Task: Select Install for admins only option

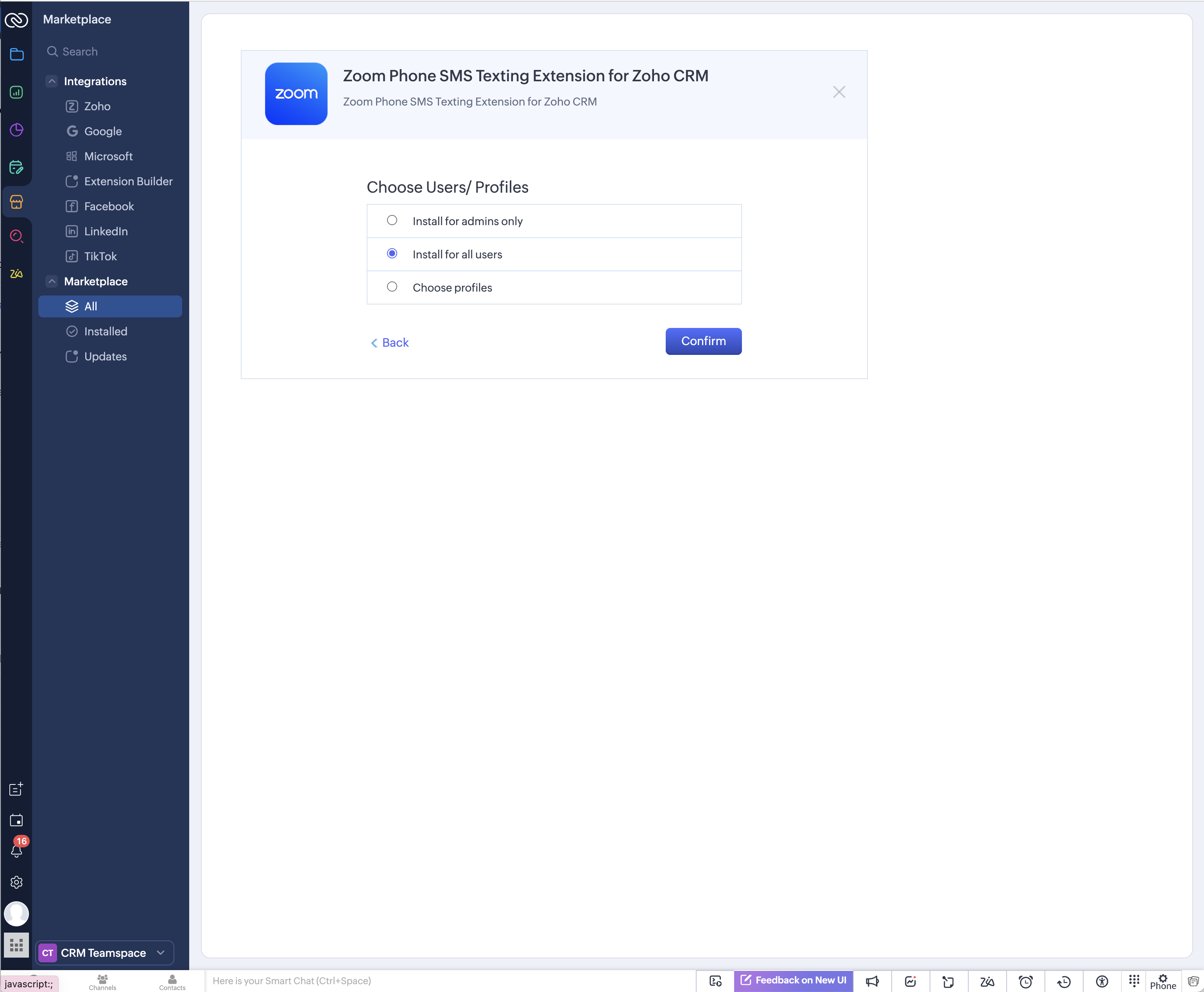Action: click(392, 220)
